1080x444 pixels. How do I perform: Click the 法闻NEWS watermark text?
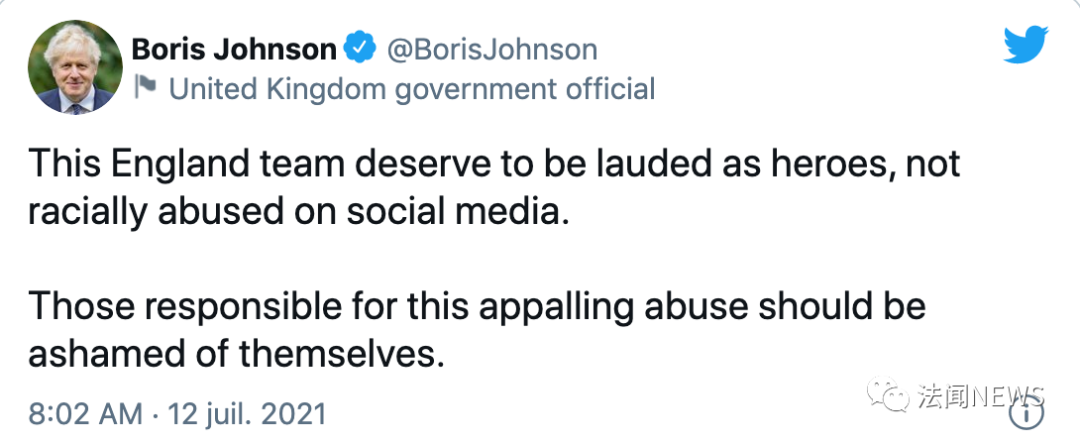coord(980,396)
